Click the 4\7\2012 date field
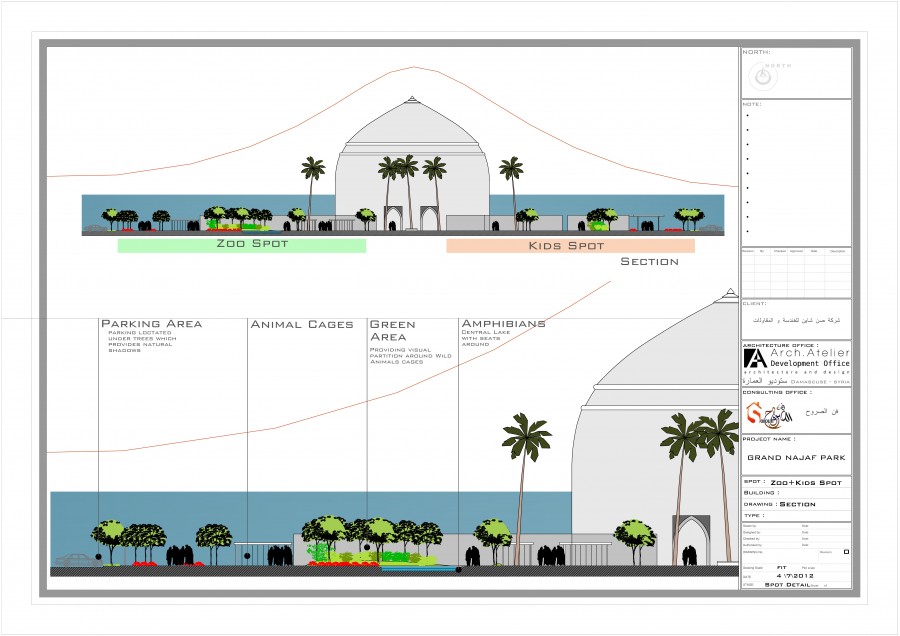 point(796,575)
